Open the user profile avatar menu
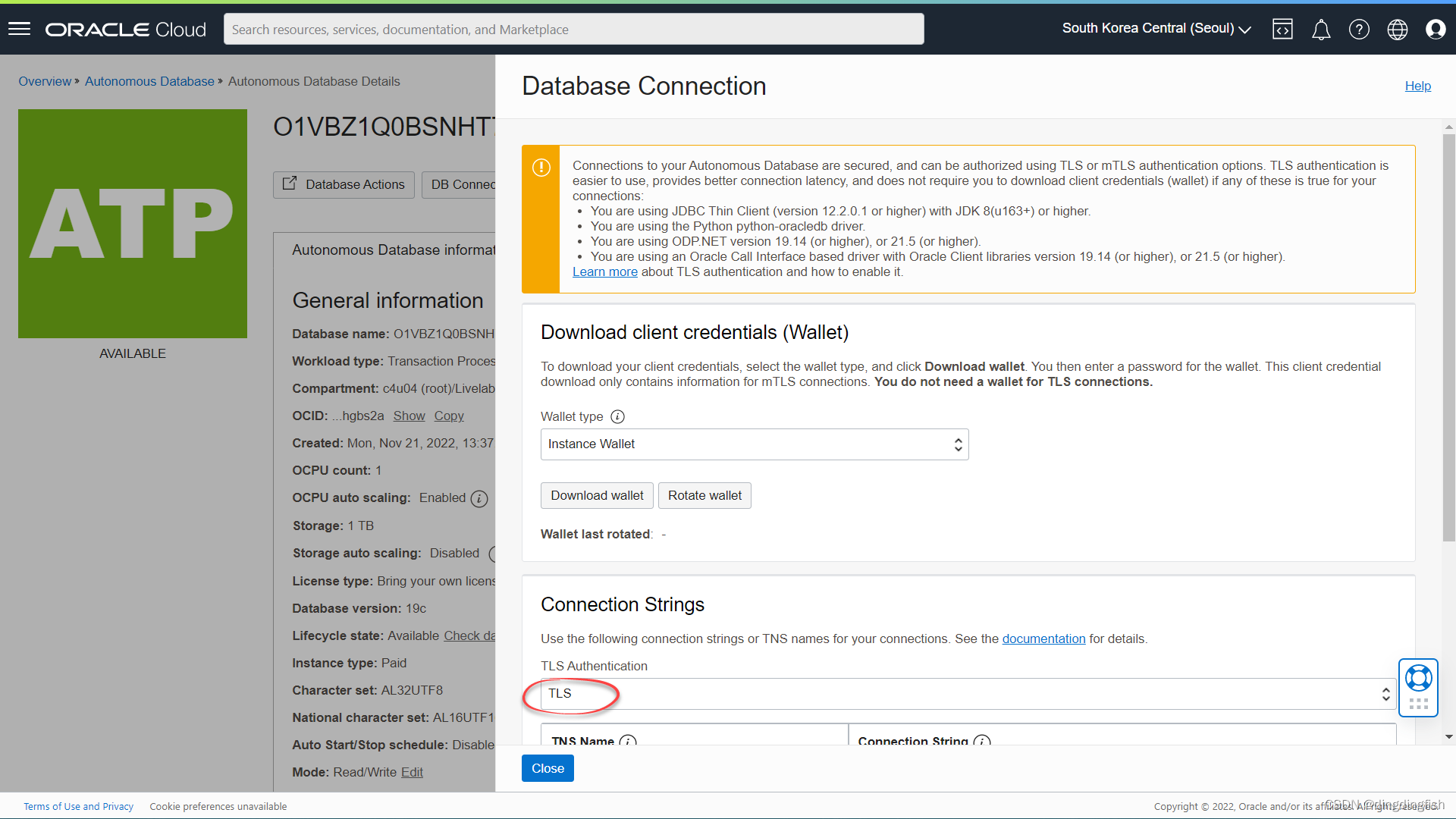Viewport: 1456px width, 819px height. (1436, 30)
